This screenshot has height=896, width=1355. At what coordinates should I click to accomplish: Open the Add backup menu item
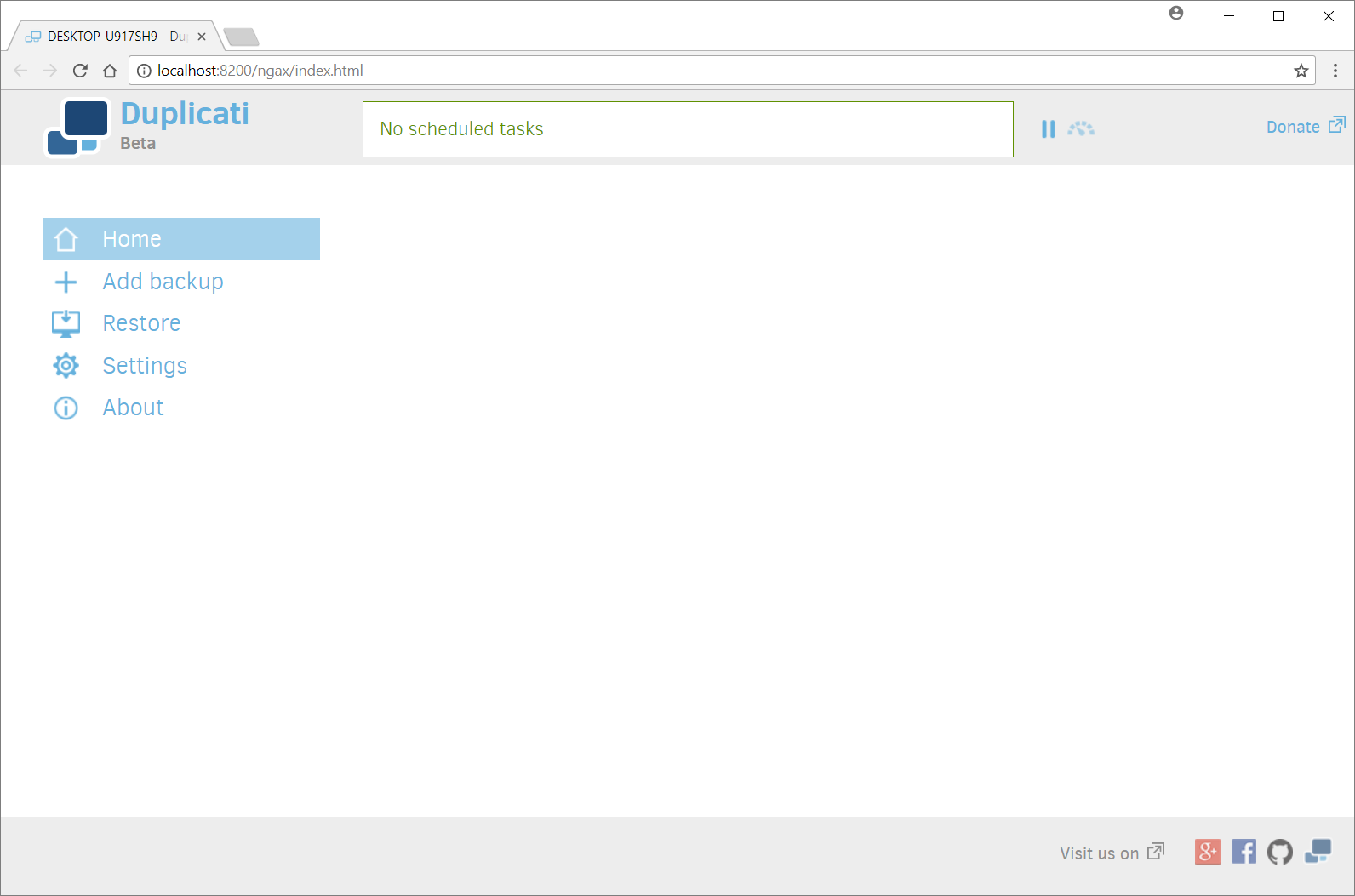click(x=181, y=282)
